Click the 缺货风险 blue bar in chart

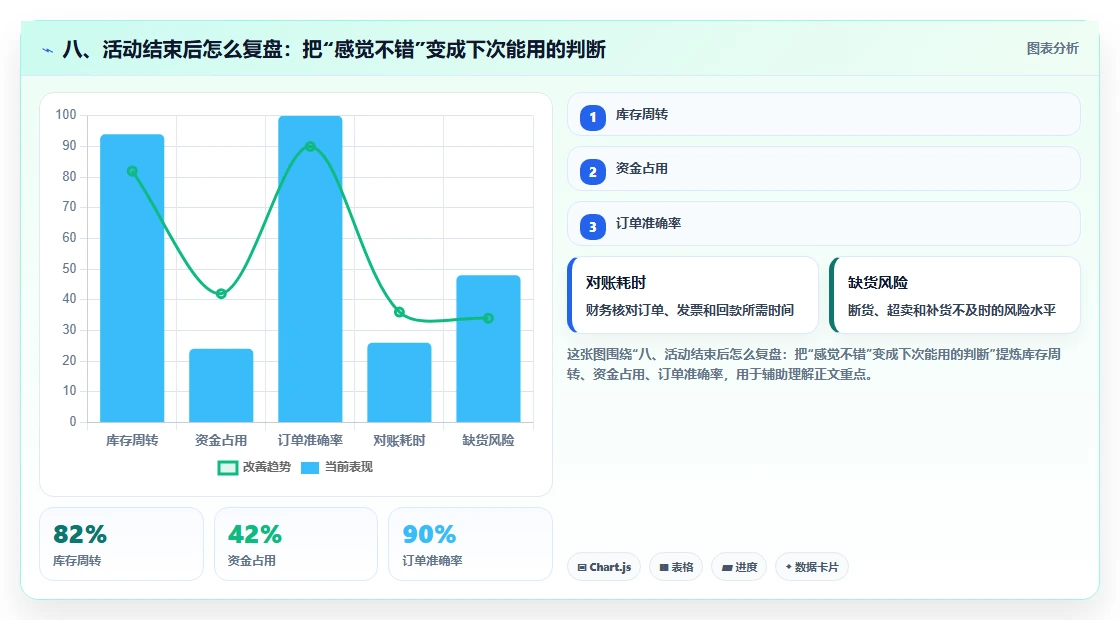point(488,349)
